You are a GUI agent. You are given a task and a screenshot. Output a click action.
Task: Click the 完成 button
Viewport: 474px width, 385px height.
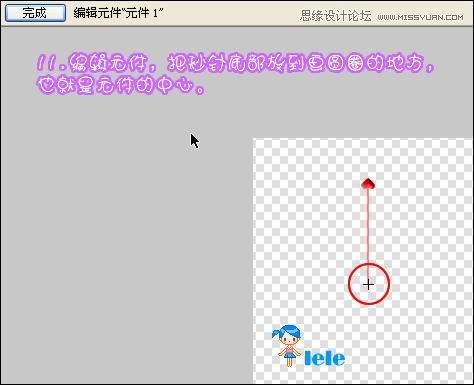coord(35,13)
